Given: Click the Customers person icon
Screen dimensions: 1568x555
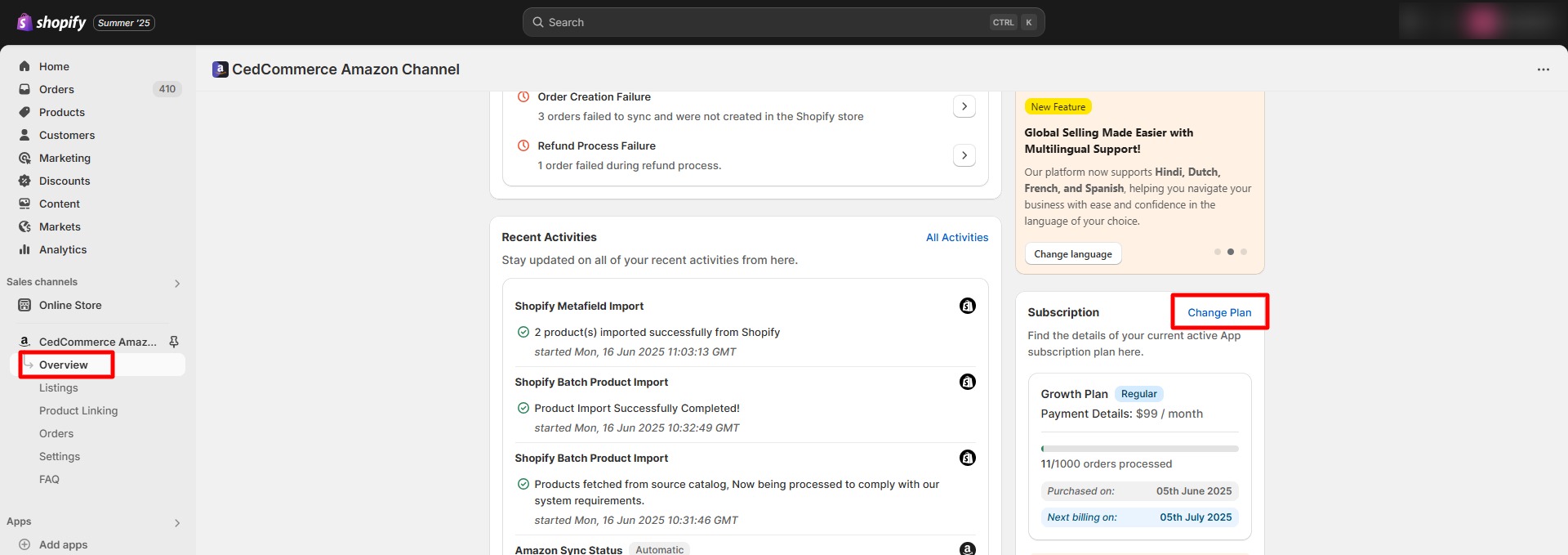Looking at the screenshot, I should point(24,135).
